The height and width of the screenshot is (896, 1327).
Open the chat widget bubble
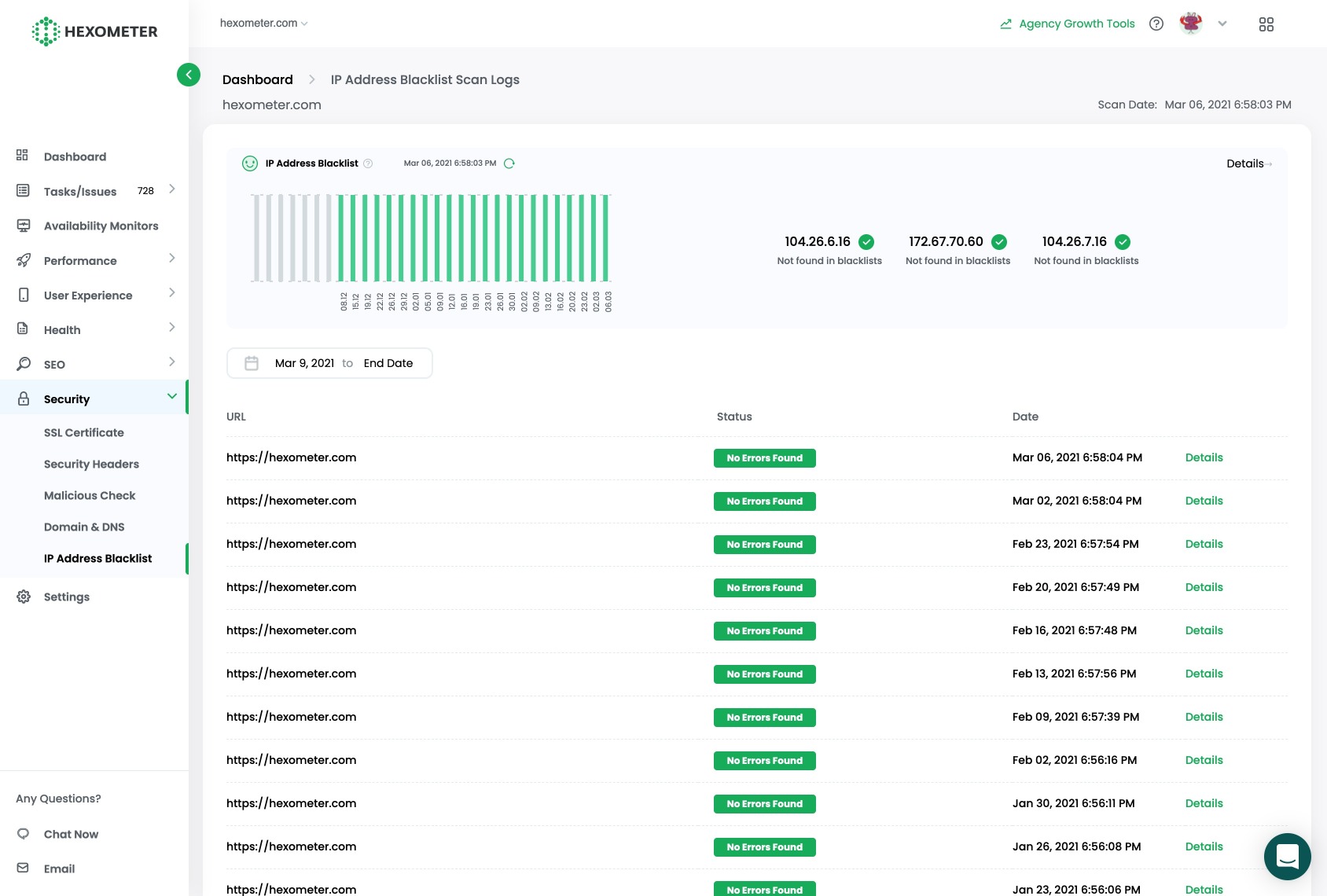(1287, 856)
